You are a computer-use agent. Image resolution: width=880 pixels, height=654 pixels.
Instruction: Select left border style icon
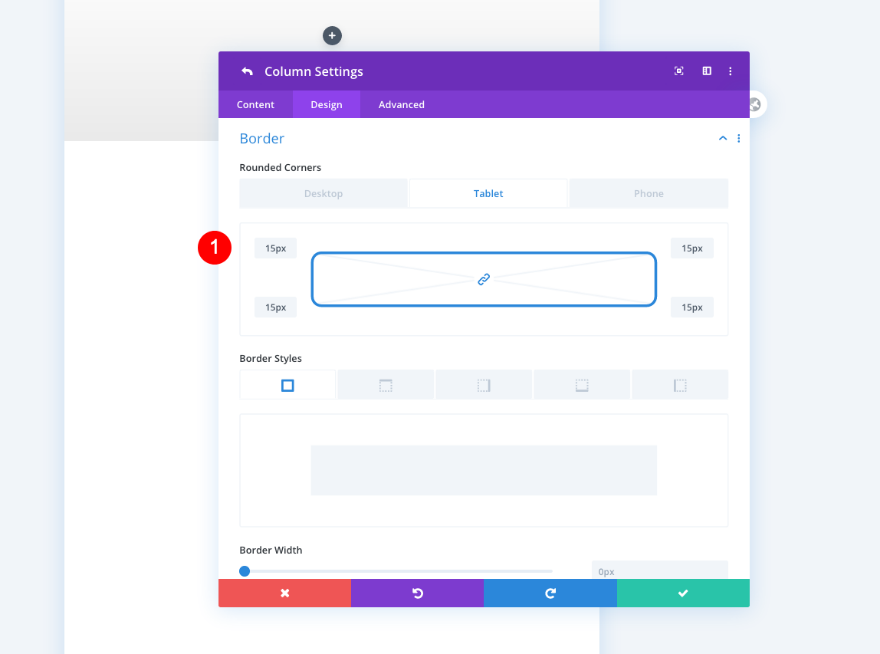click(680, 385)
